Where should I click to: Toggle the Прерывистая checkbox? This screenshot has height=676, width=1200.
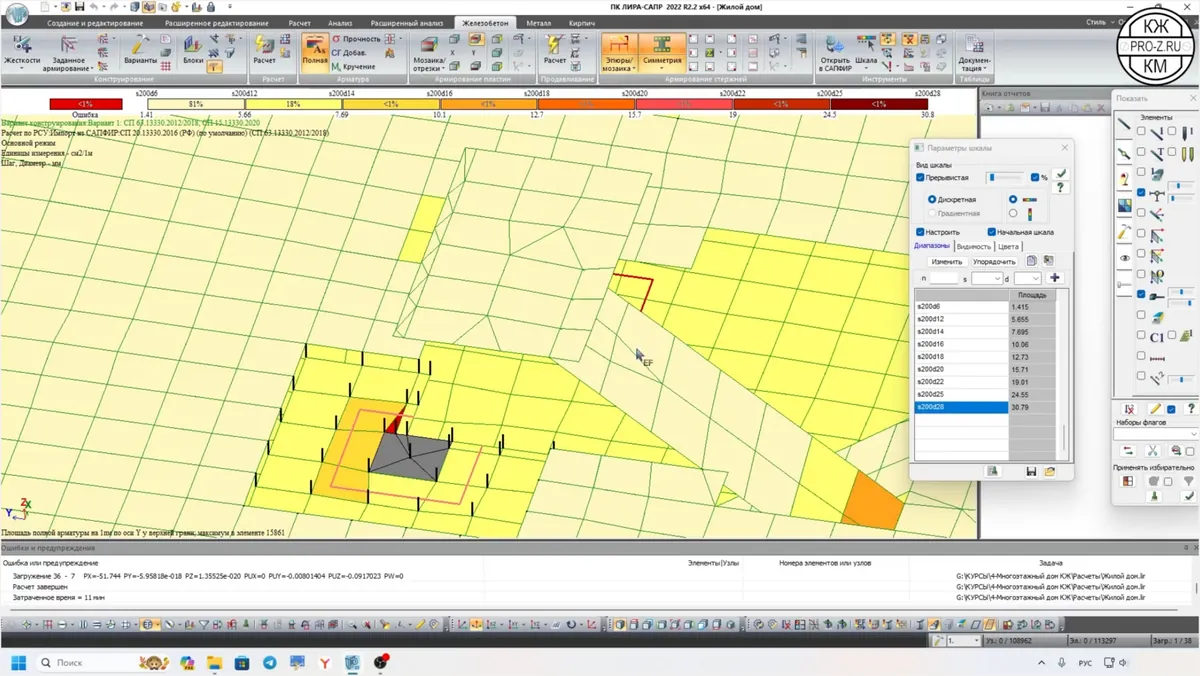point(920,178)
